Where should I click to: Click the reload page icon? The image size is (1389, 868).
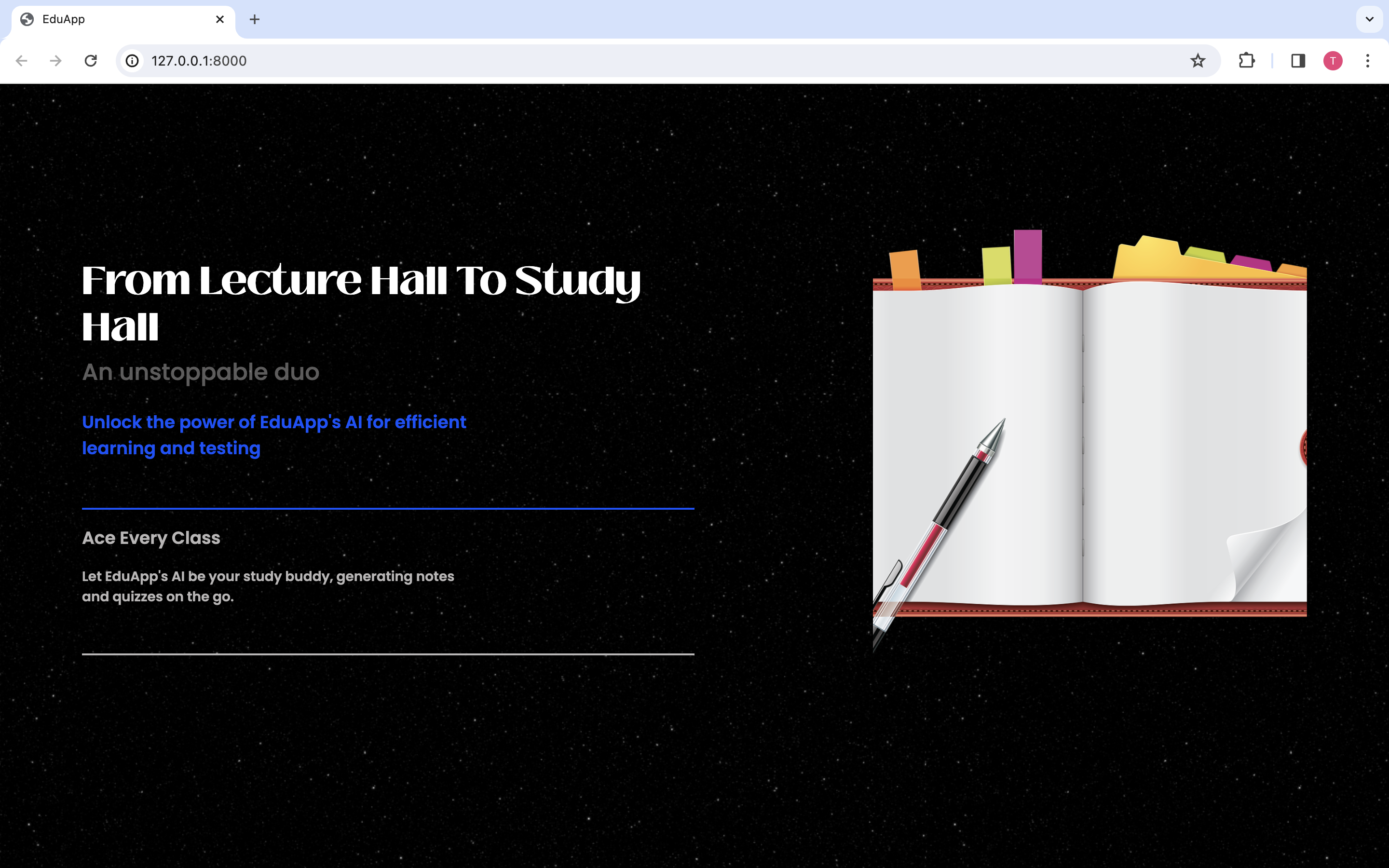coord(91,61)
